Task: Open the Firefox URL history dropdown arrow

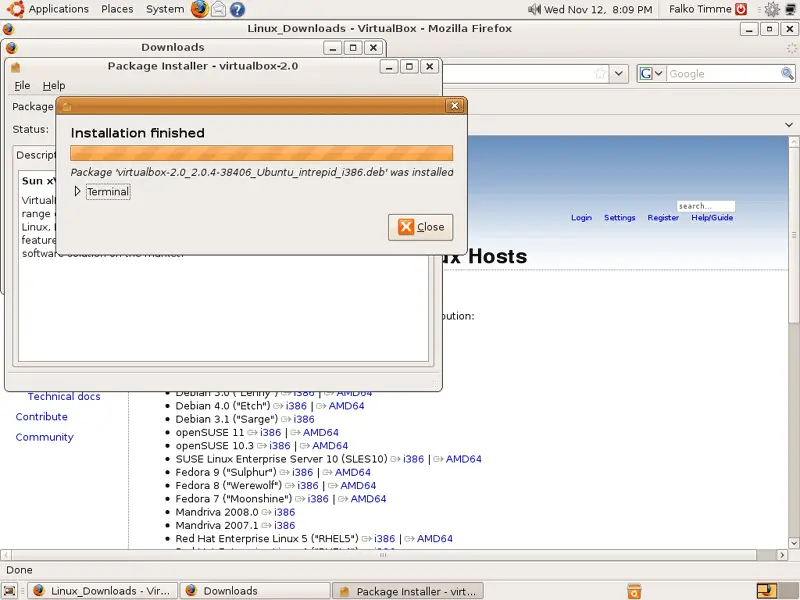Action: (x=618, y=74)
